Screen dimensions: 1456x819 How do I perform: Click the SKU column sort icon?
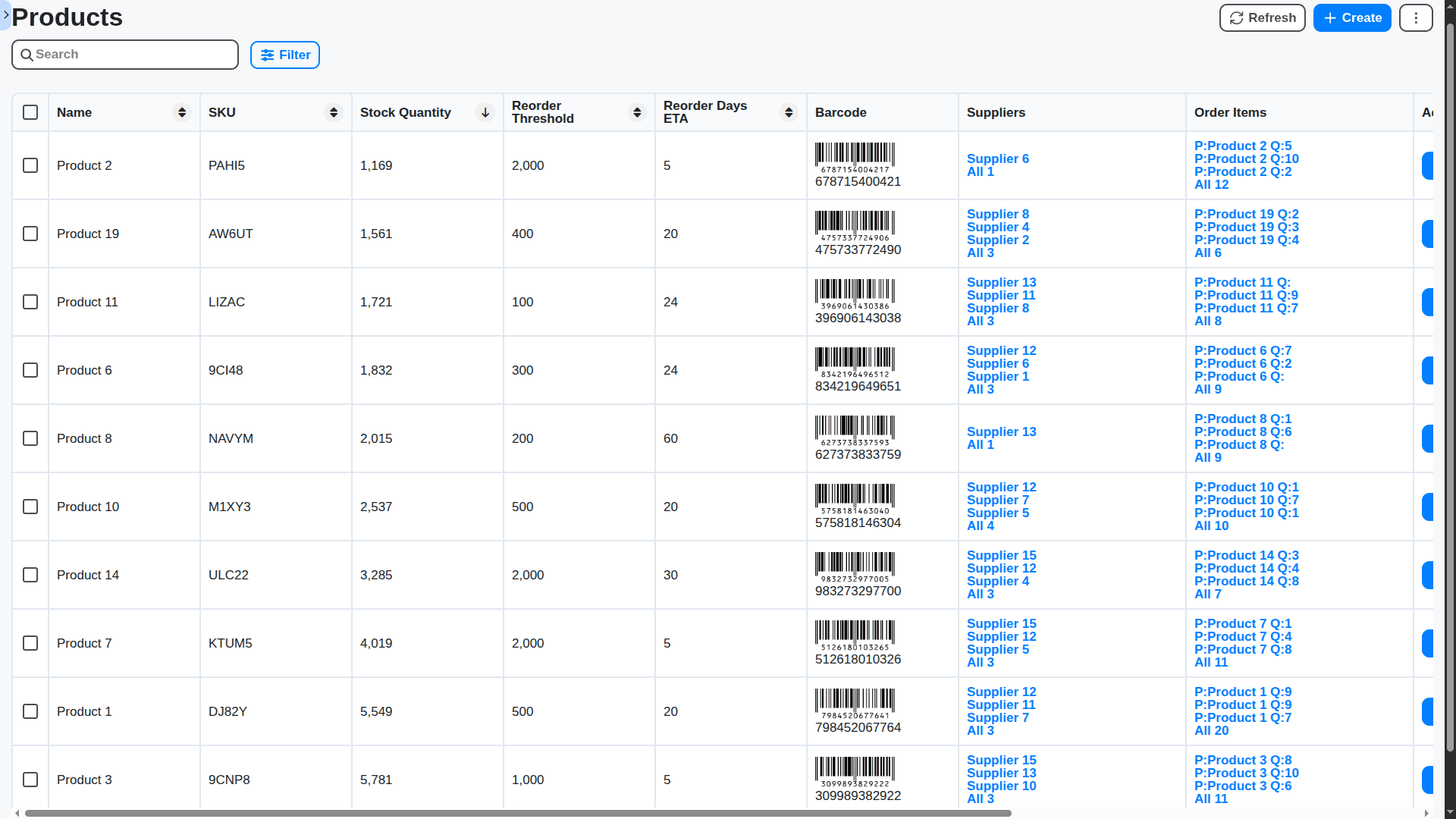coord(334,112)
